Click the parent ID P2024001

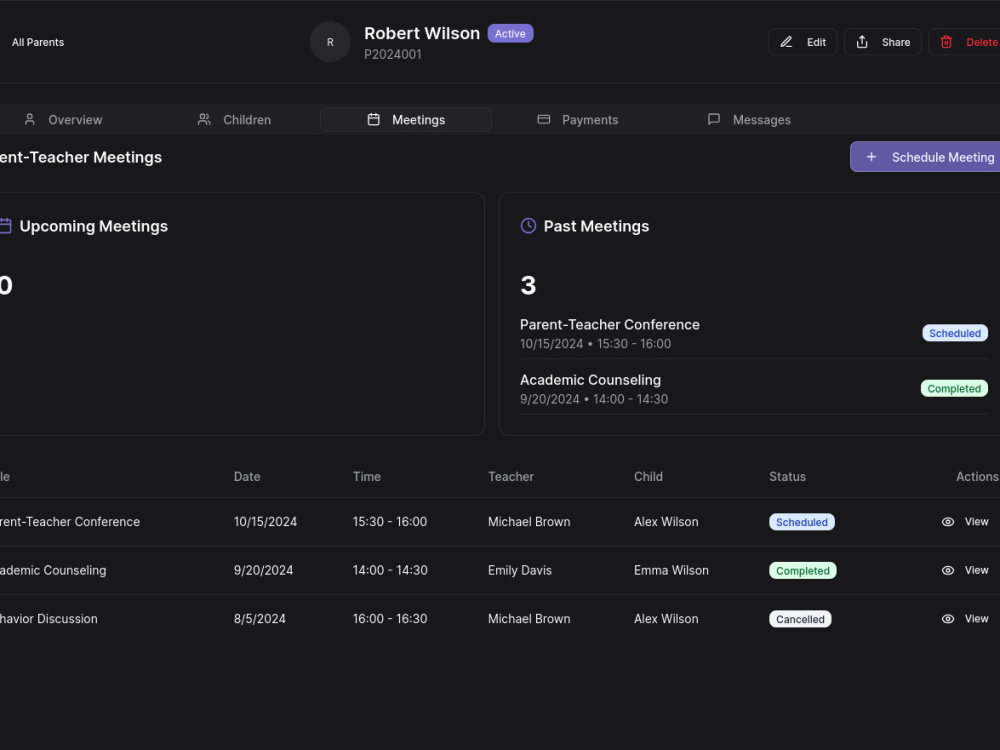393,54
